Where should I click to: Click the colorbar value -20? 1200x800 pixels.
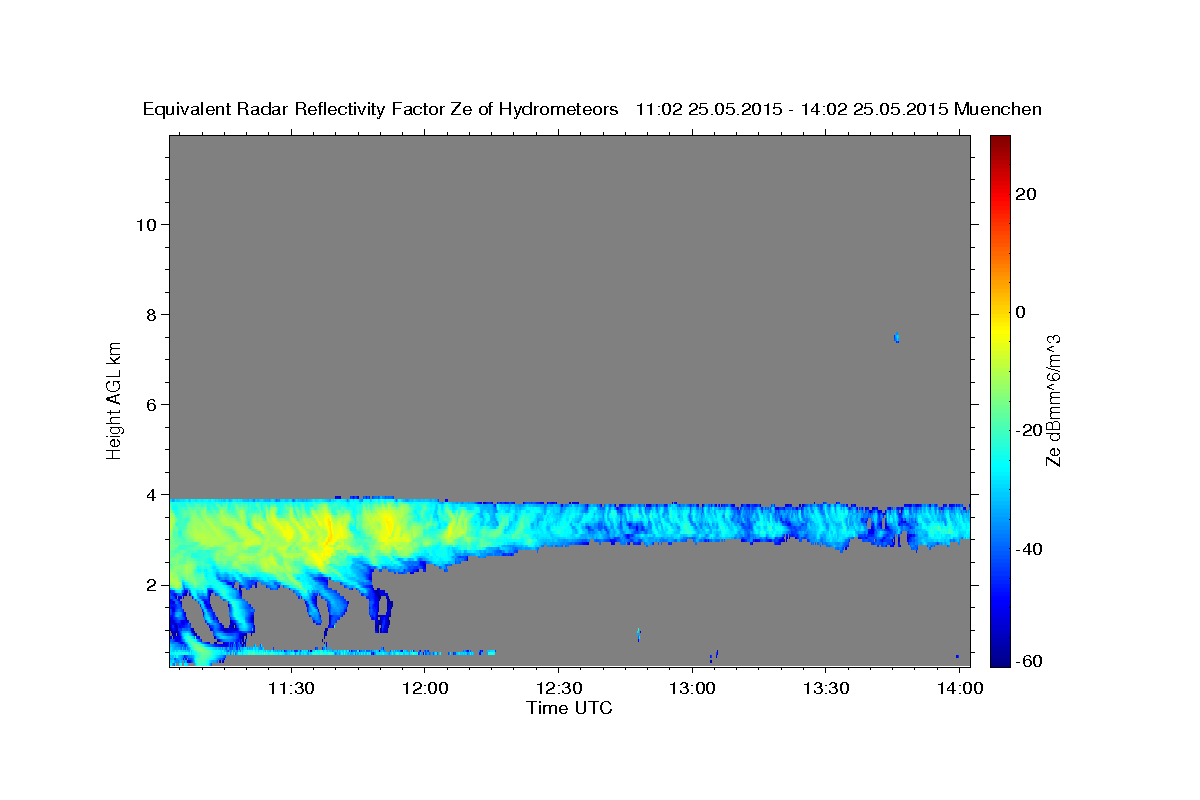[1027, 430]
